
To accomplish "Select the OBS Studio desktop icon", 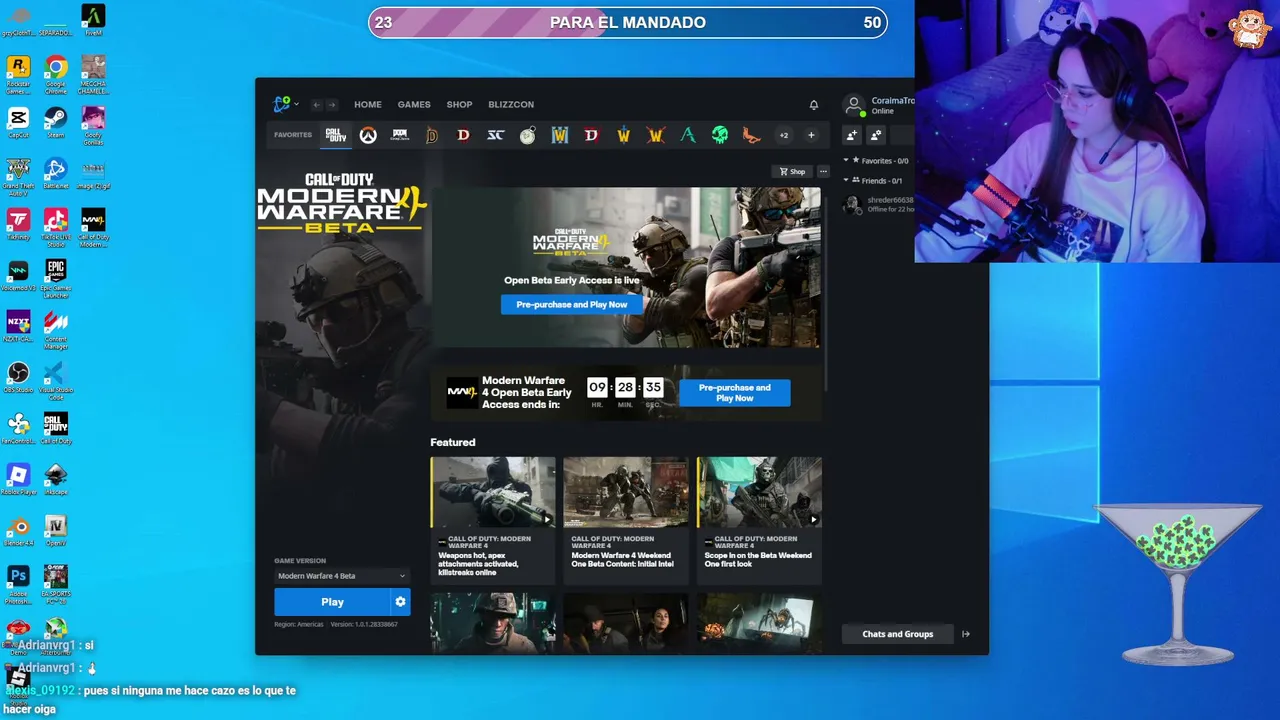I will click(x=18, y=378).
